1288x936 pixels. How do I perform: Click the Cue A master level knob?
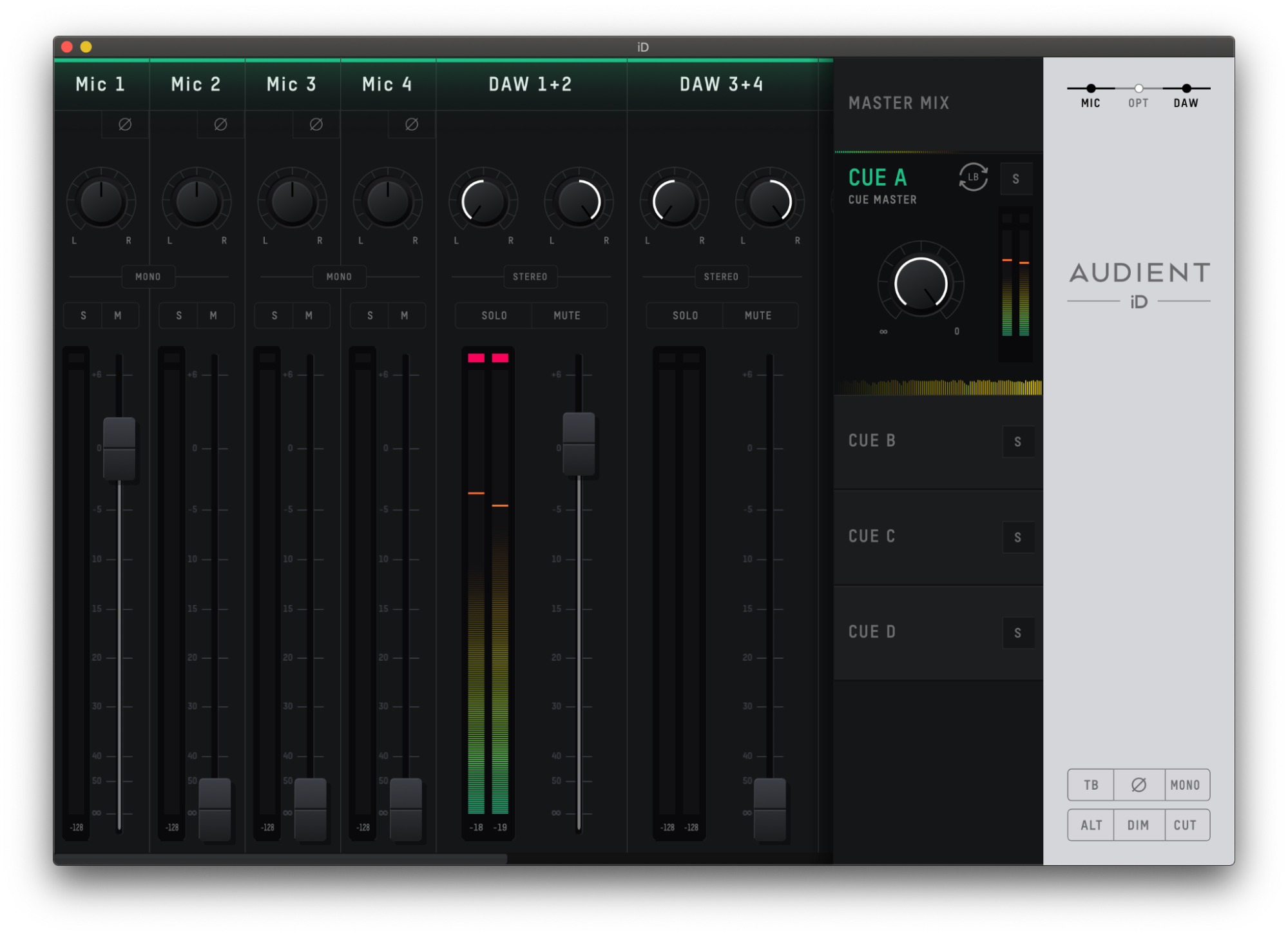coord(920,284)
